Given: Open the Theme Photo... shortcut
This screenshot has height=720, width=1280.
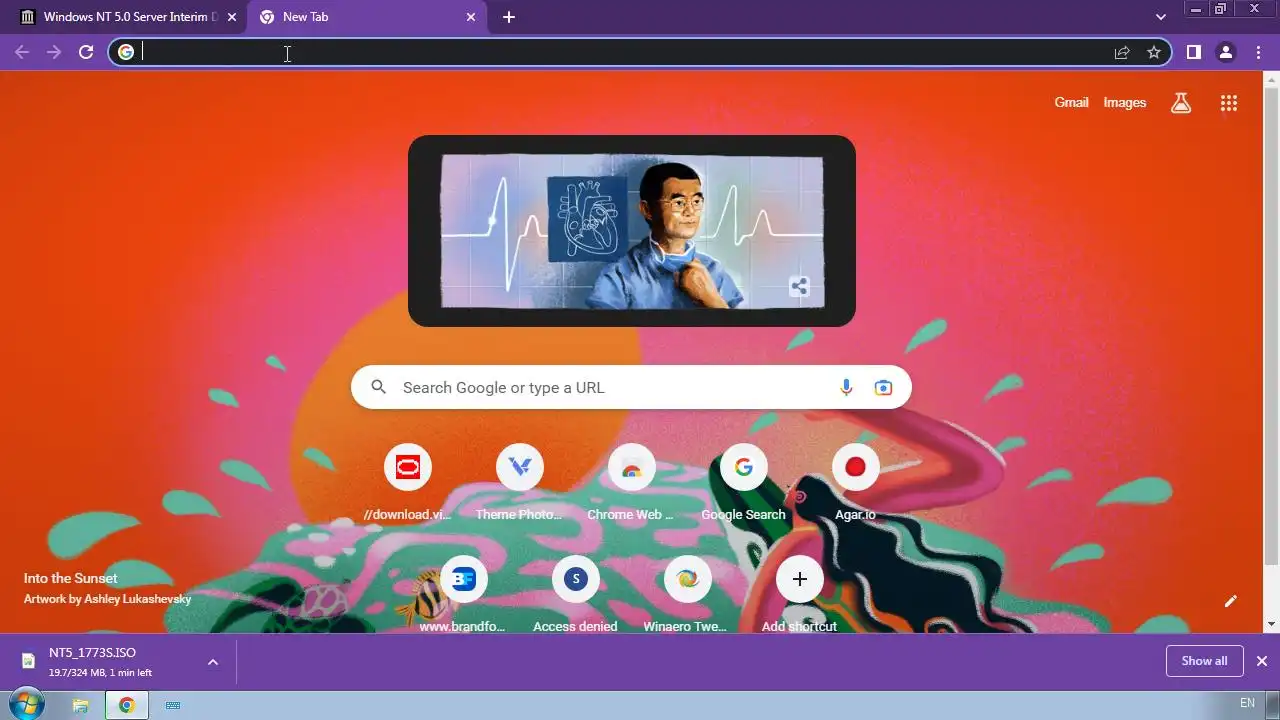Looking at the screenshot, I should click(520, 483).
